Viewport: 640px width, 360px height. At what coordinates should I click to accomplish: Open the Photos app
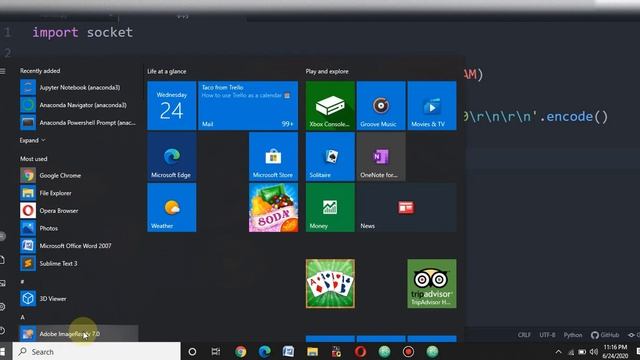coord(78,228)
